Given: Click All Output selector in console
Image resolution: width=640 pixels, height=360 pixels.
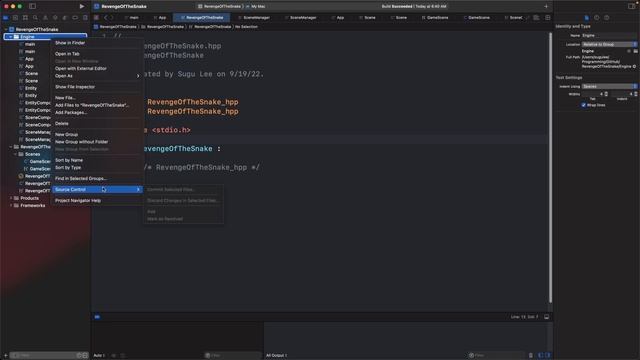Looking at the screenshot, I should 276,356.
